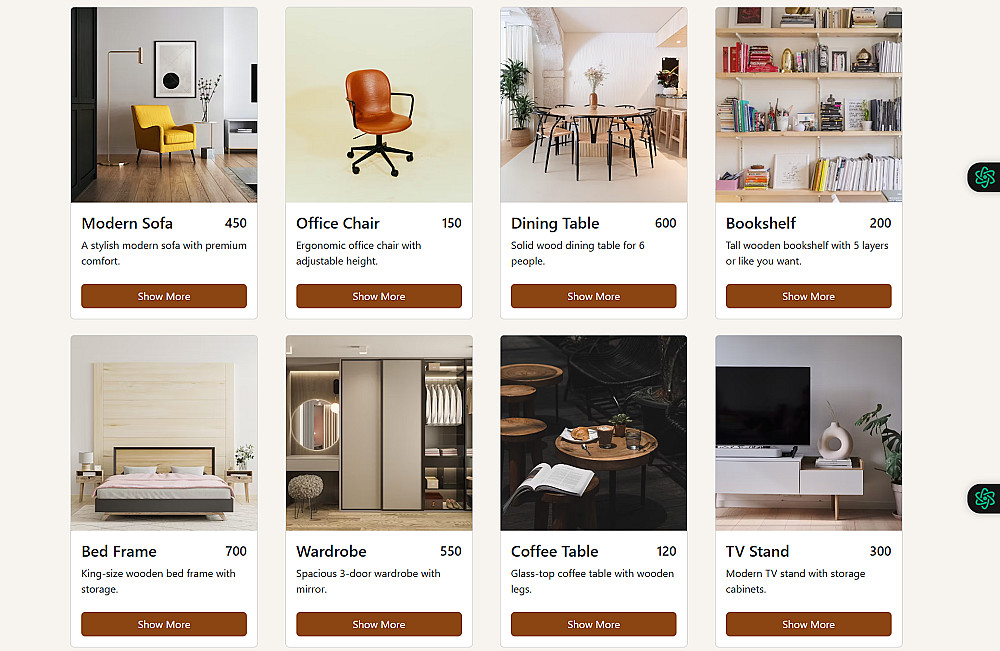
Task: Select the bed frame bedroom image
Action: (x=164, y=433)
